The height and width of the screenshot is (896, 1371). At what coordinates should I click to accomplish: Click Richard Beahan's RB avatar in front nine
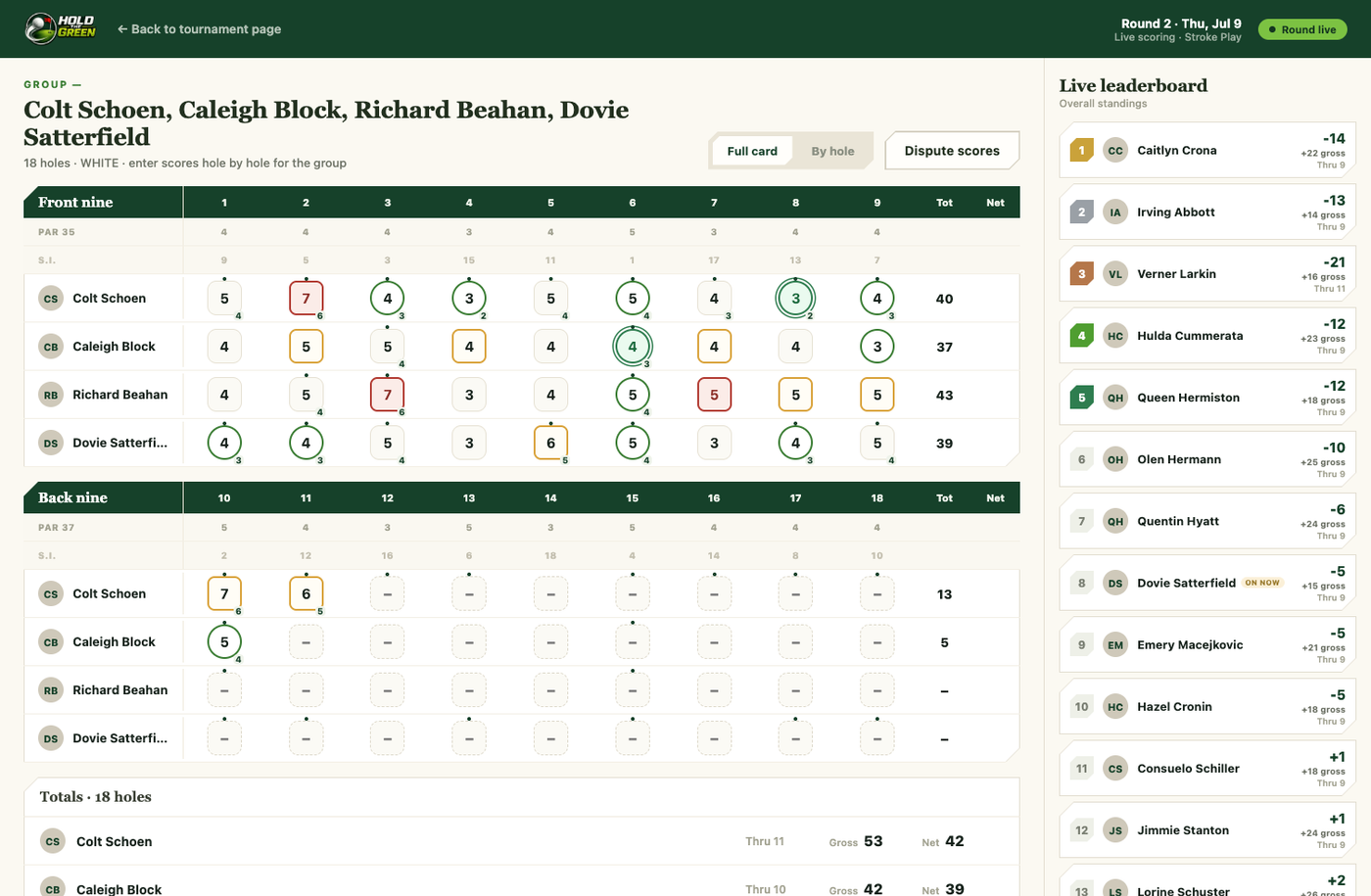(x=51, y=395)
